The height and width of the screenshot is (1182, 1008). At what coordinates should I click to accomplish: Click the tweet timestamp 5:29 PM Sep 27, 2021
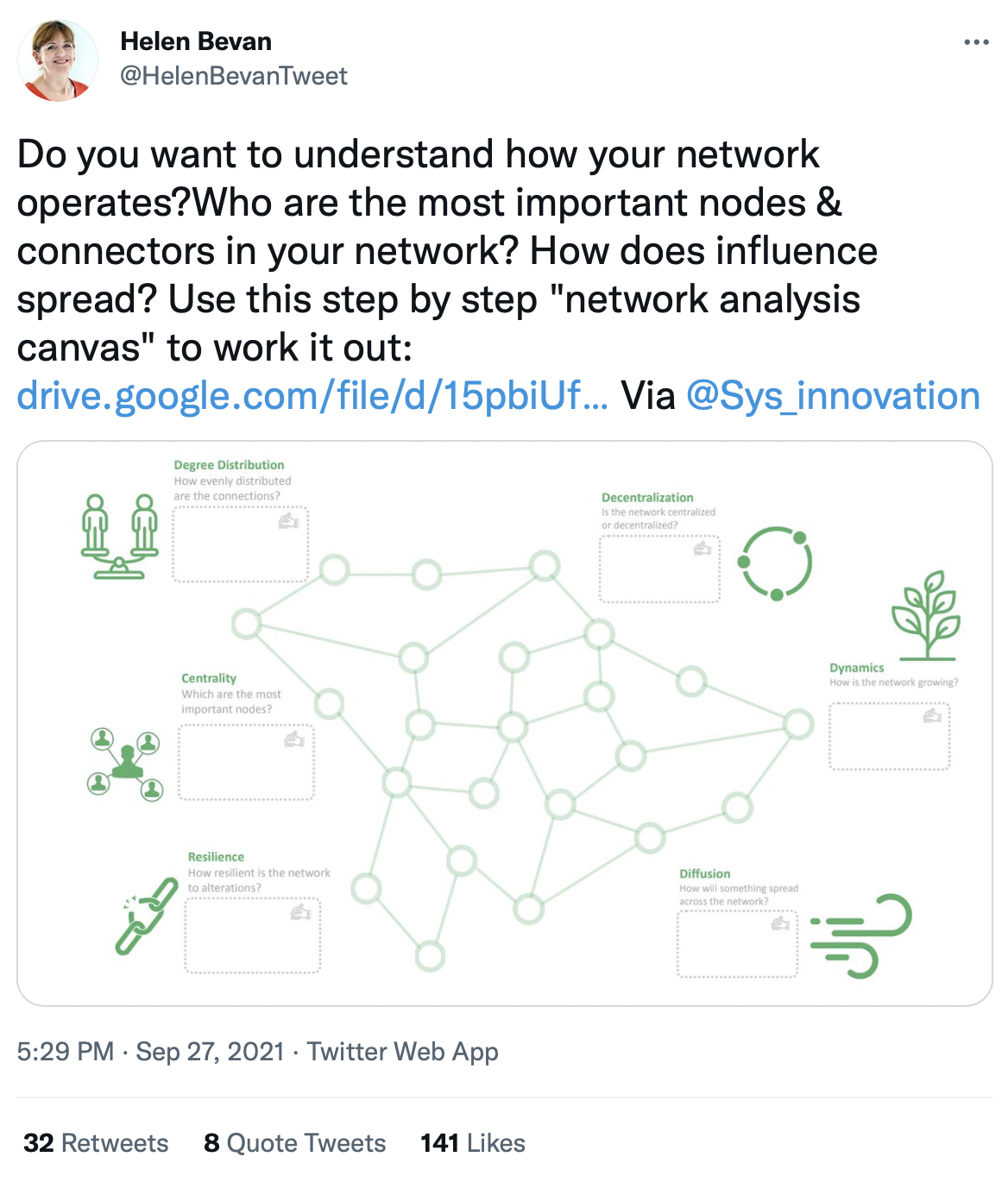pos(151,1052)
